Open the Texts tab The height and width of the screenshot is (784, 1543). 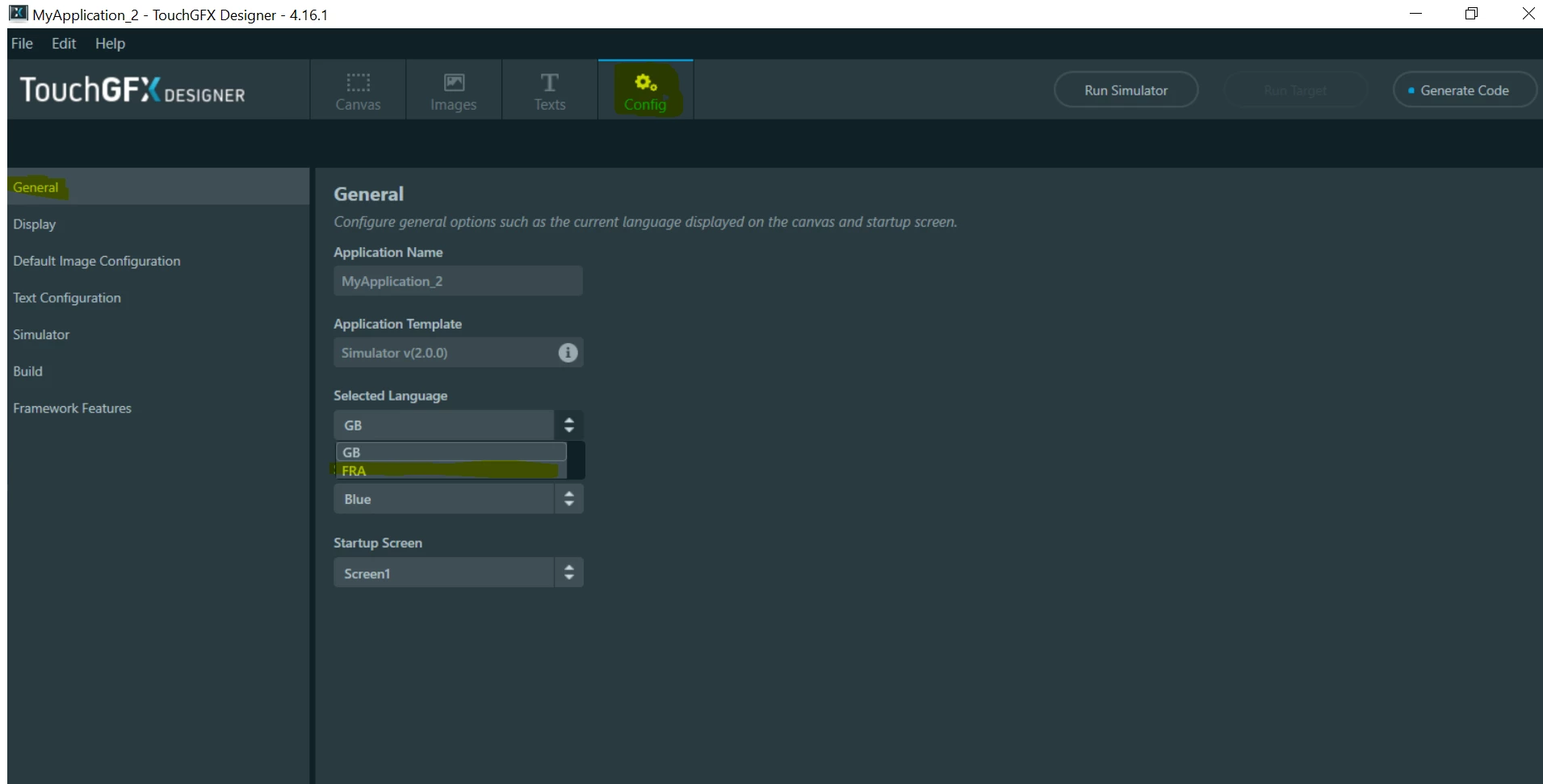coord(550,90)
